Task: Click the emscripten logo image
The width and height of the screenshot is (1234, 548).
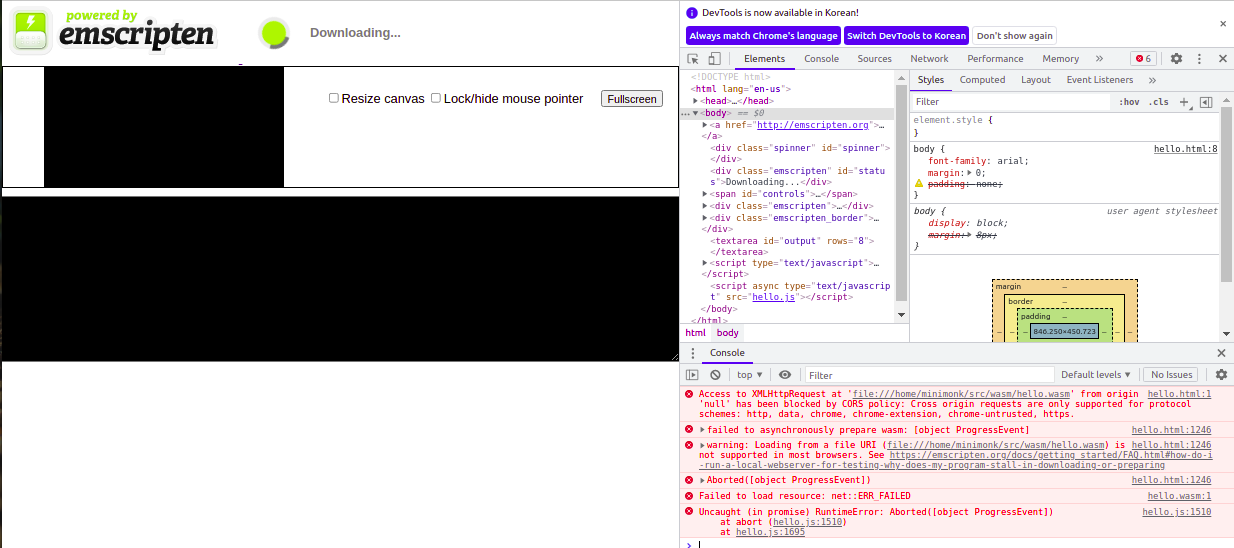Action: point(113,31)
